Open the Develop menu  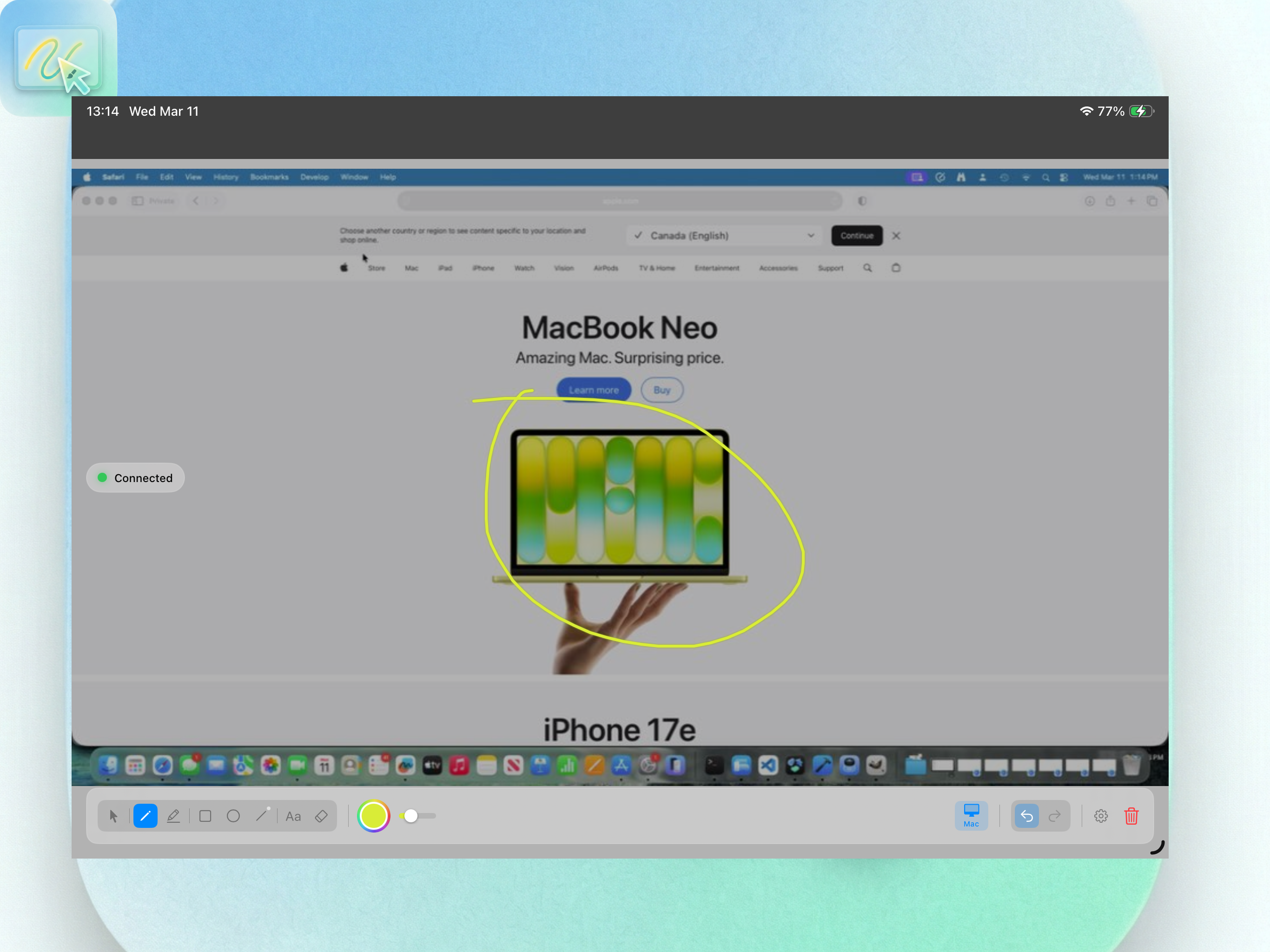pos(315,177)
